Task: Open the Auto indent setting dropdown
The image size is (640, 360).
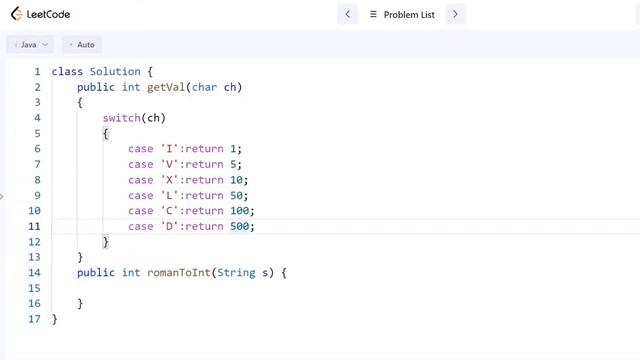Action: pos(82,45)
